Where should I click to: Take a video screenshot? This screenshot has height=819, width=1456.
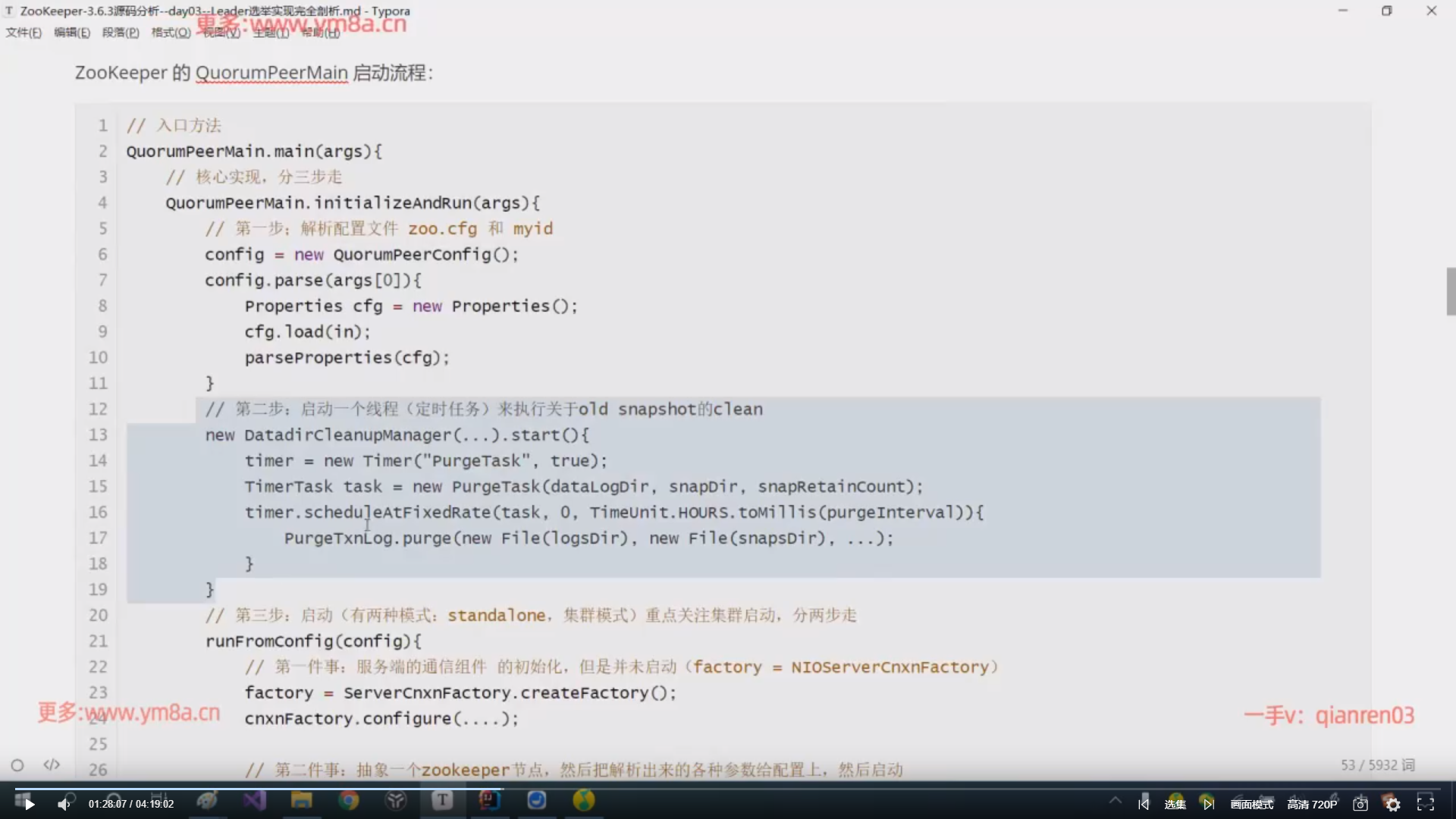[x=1360, y=804]
